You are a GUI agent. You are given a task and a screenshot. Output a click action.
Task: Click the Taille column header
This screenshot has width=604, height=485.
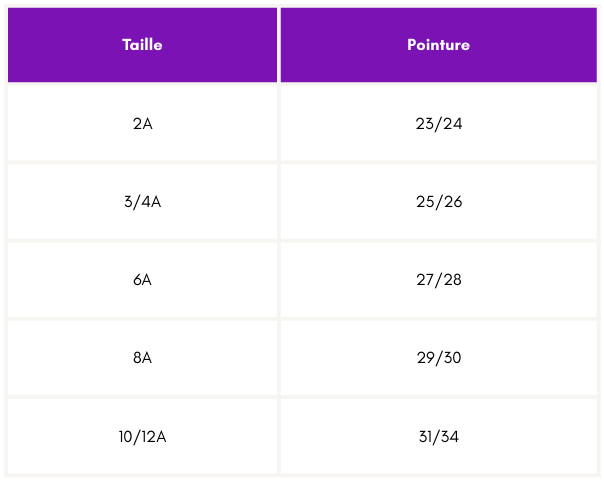142,45
